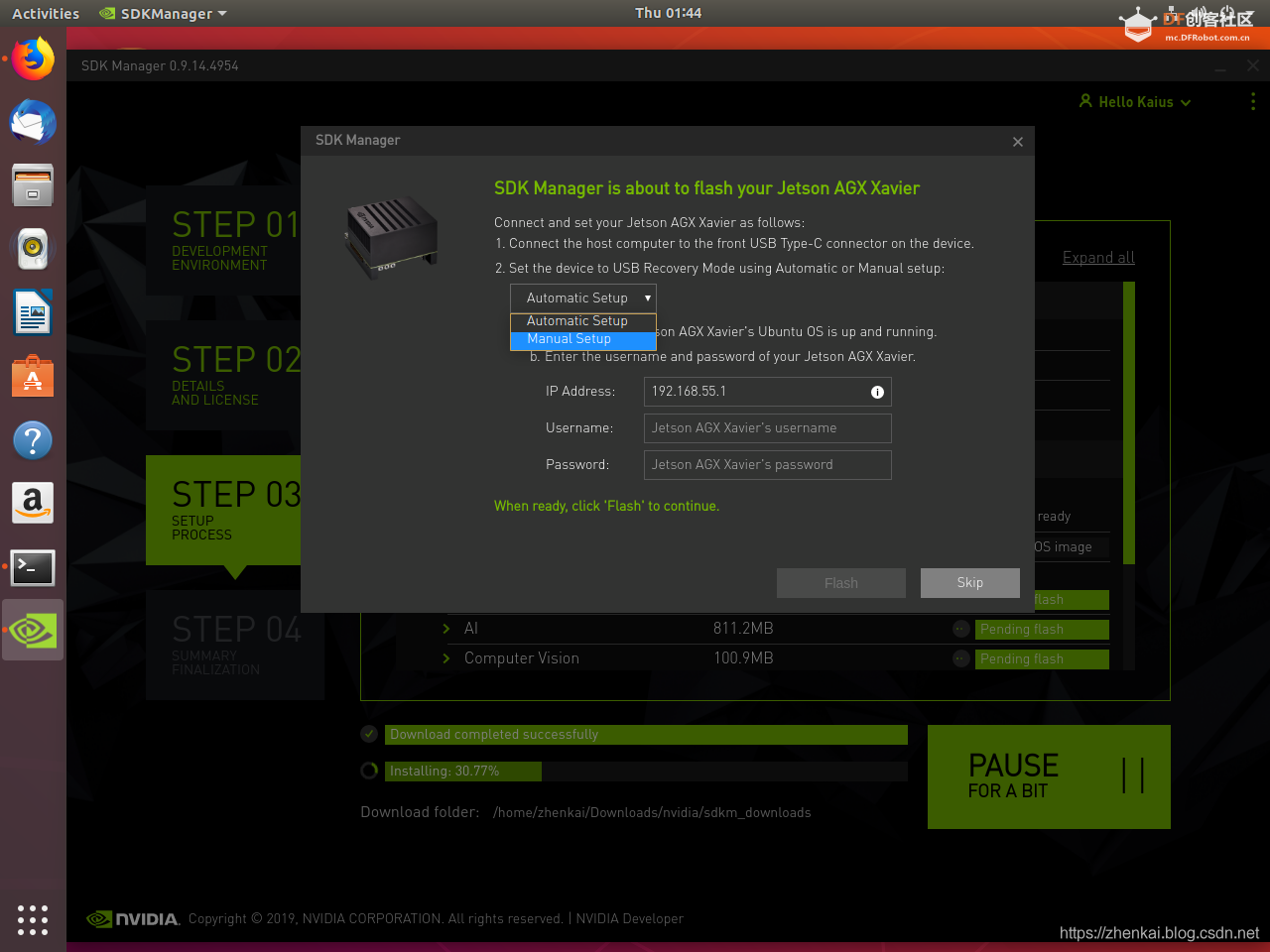The image size is (1270, 952).
Task: Click the download completed checkmark icon
Action: pos(369,734)
